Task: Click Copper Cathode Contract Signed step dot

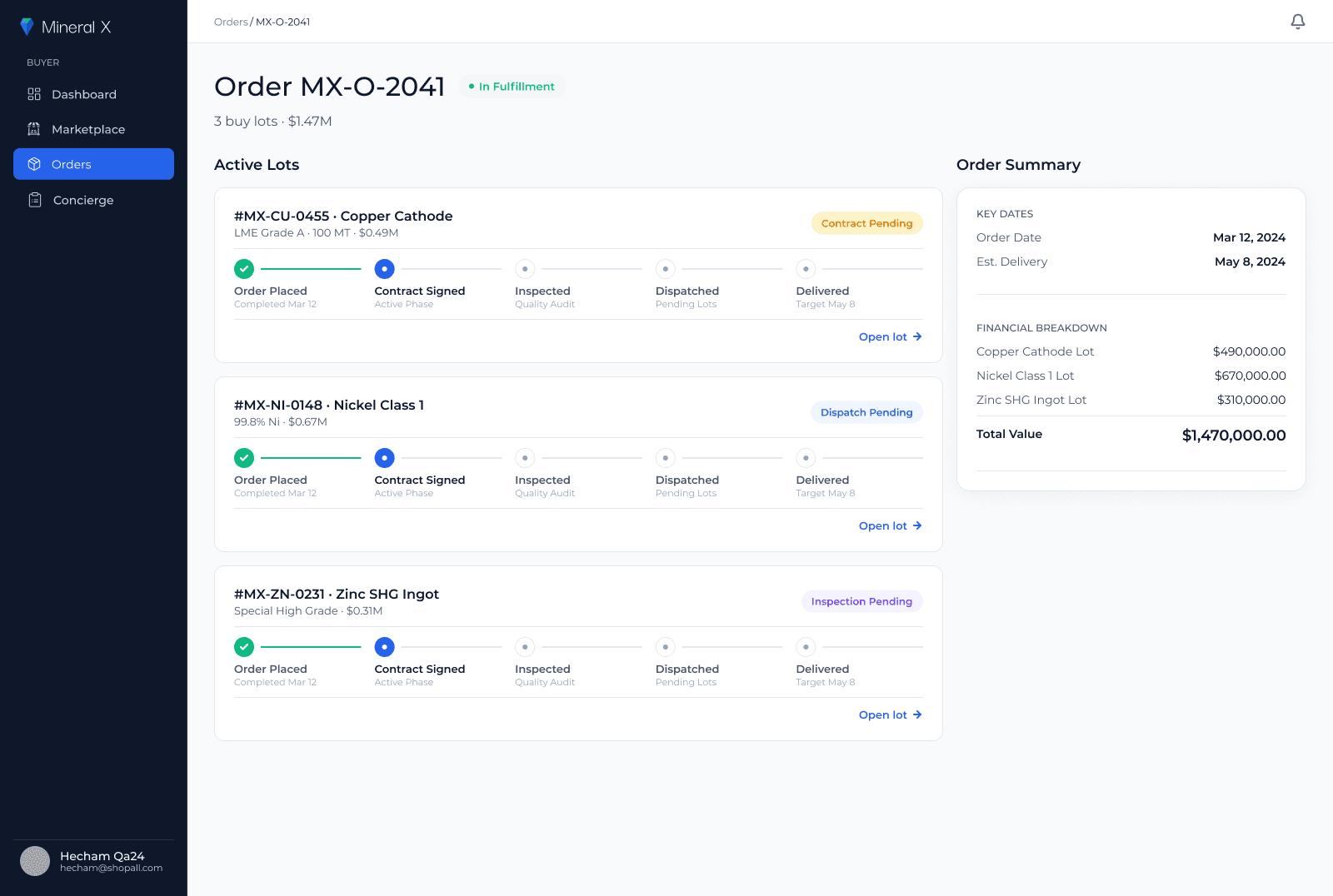Action: 384,269
